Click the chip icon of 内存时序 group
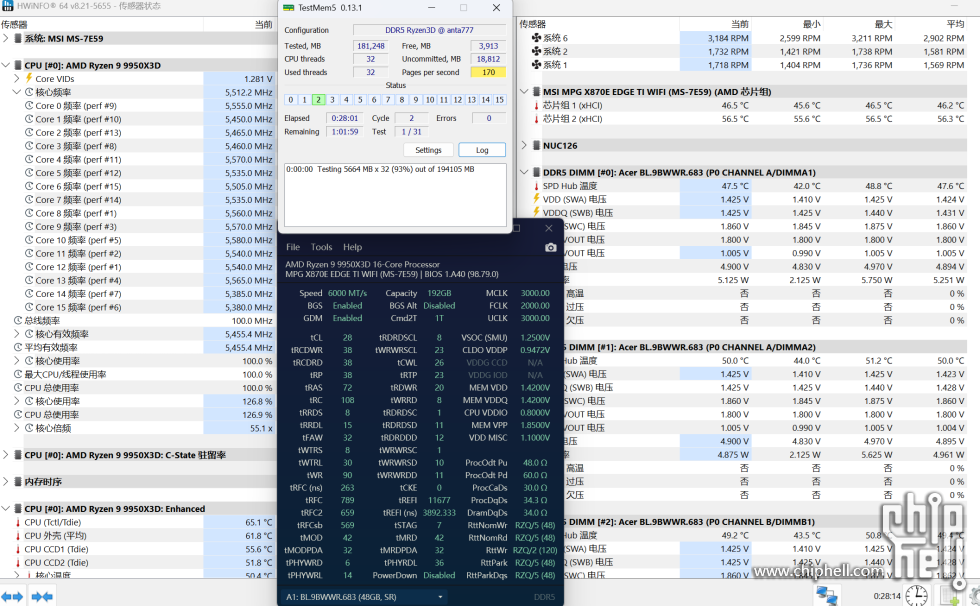Viewport: 980px width, 606px height. (x=18, y=482)
